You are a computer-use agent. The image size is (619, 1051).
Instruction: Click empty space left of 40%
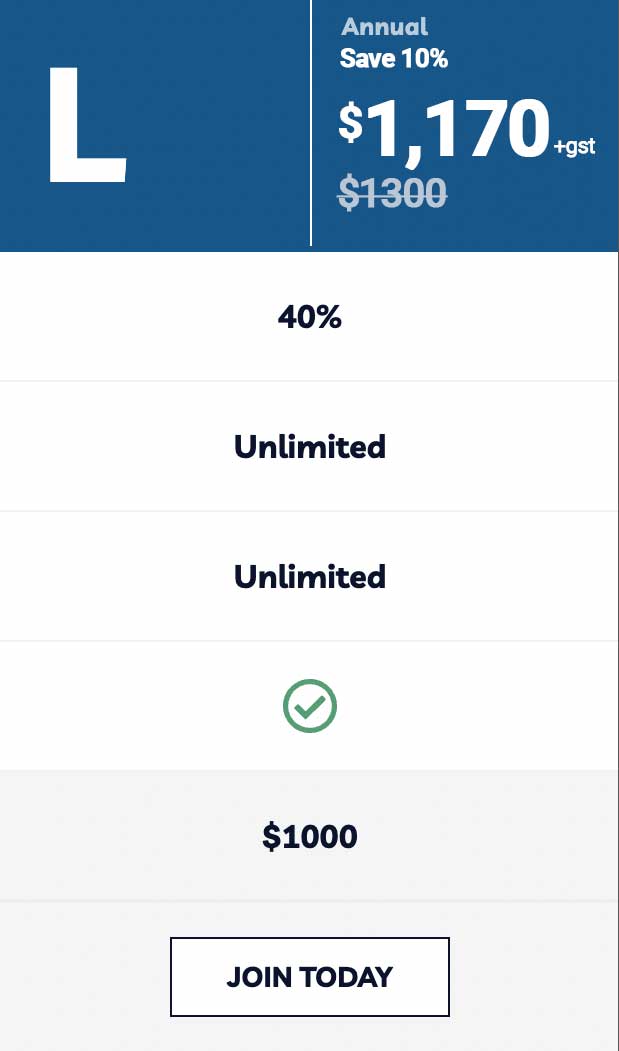click(134, 317)
